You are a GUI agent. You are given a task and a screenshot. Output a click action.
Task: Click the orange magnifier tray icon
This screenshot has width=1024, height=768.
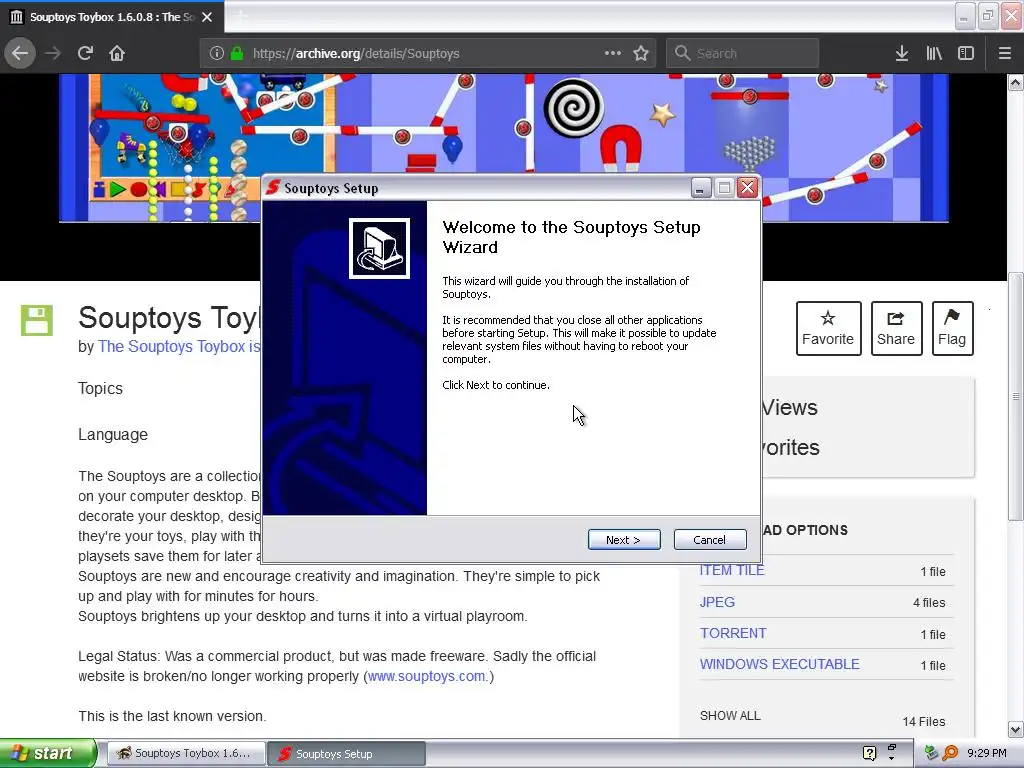coord(950,753)
